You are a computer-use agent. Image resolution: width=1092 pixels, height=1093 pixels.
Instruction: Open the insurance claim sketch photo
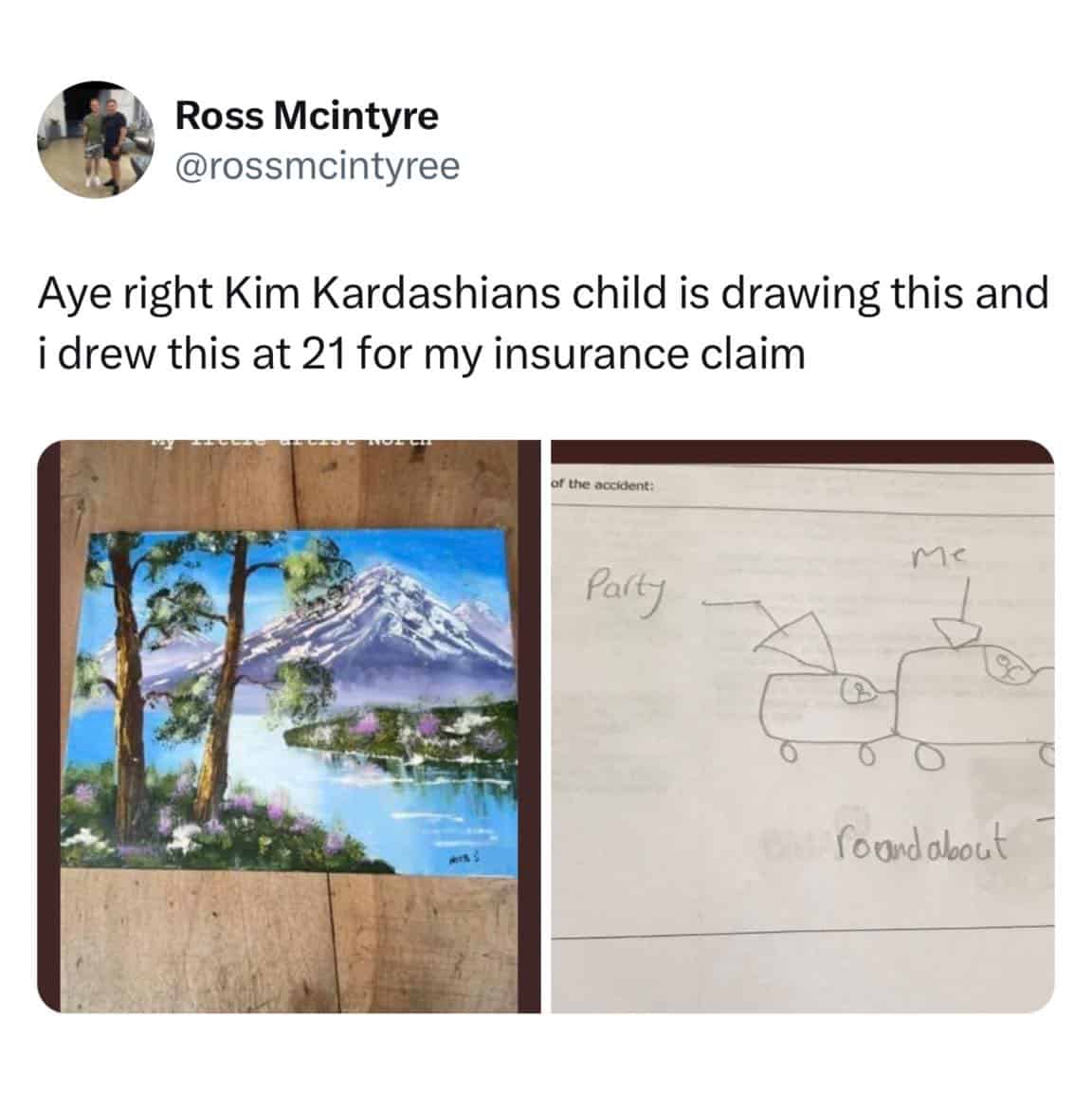(802, 726)
